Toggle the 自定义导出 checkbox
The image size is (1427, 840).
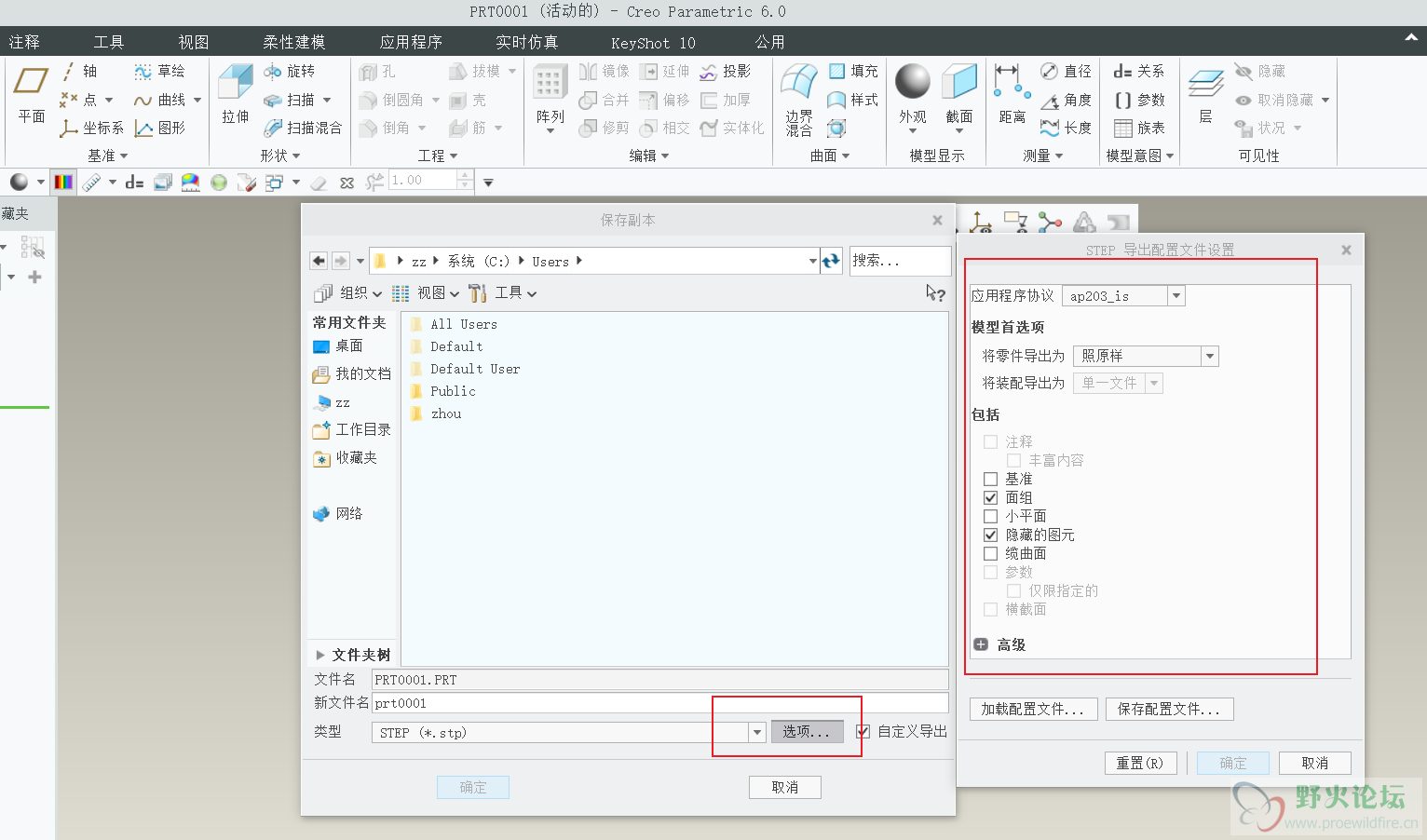tap(863, 731)
